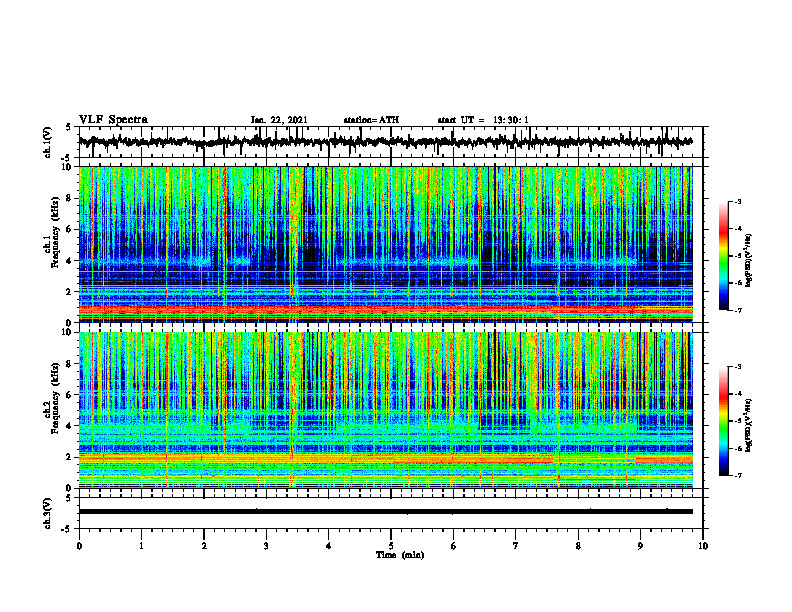Click the ch.1 voltage waveform trace
The image size is (792, 612).
(385, 142)
